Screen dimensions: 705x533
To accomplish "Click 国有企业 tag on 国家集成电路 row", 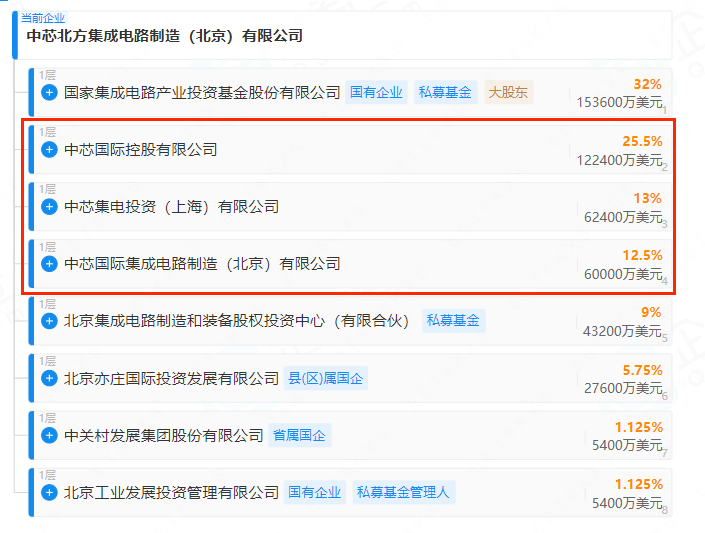I will tap(376, 93).
